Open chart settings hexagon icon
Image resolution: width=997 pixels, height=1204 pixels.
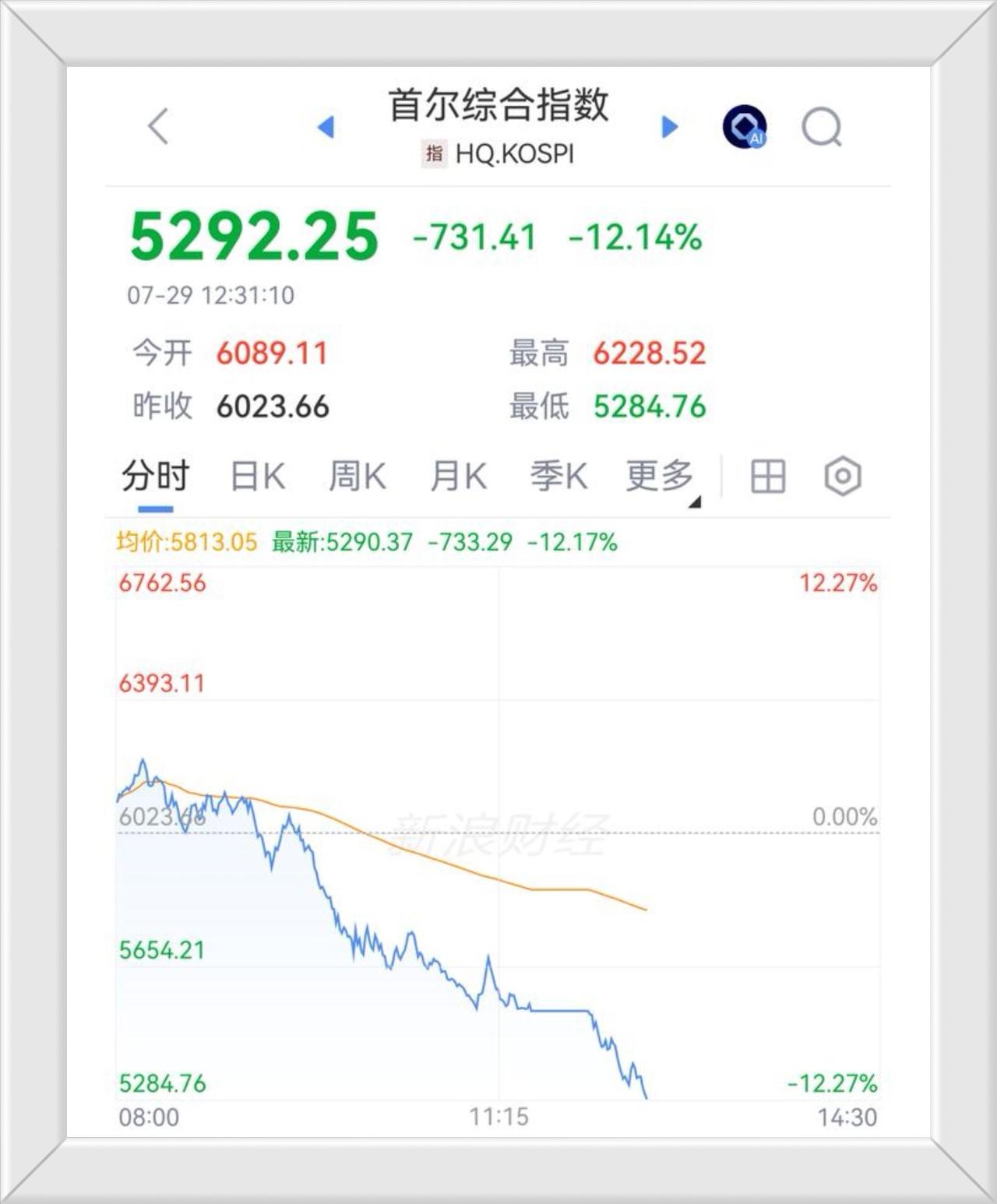[843, 476]
